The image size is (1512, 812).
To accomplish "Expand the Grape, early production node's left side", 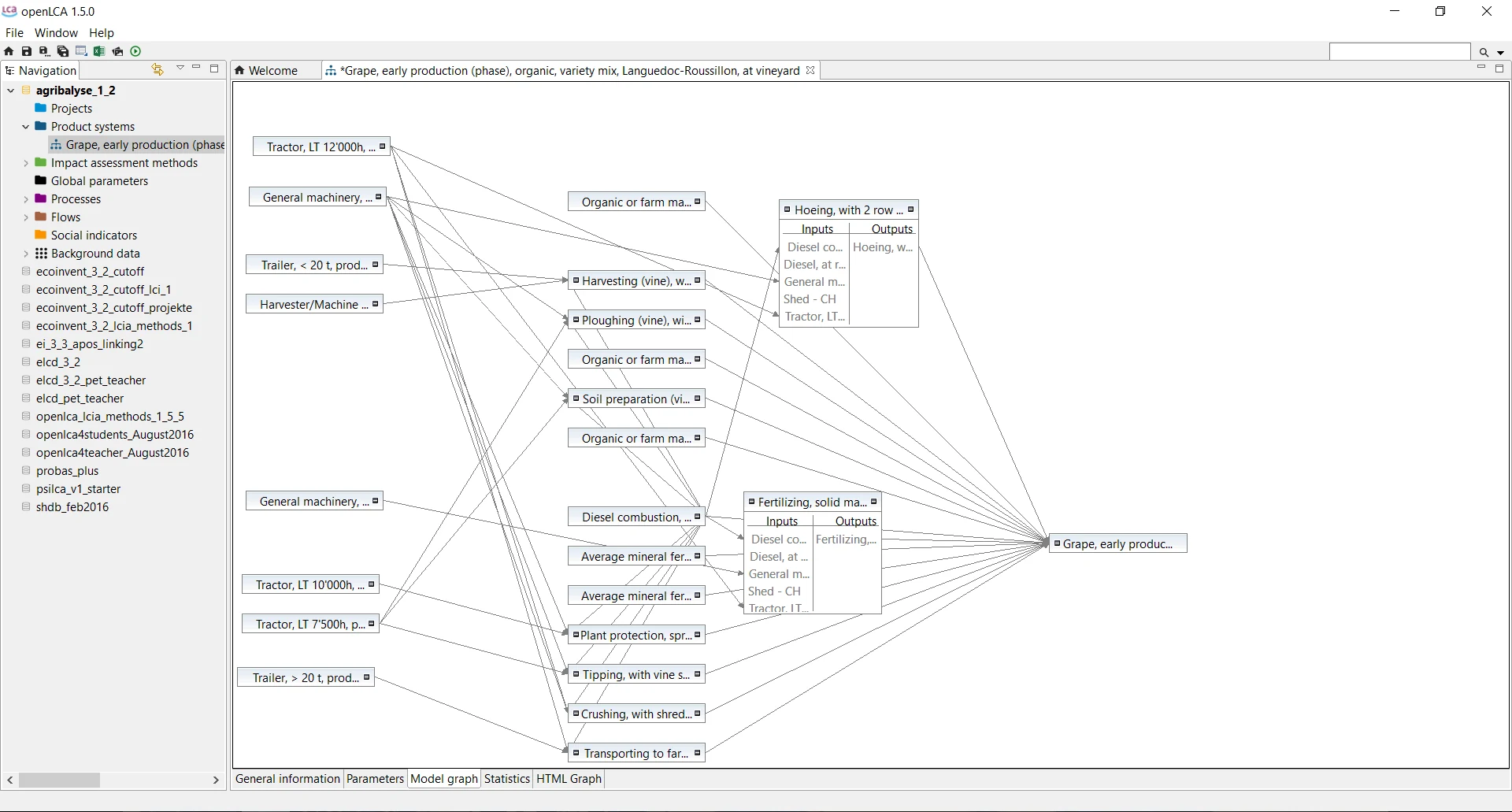I will 1057,543.
